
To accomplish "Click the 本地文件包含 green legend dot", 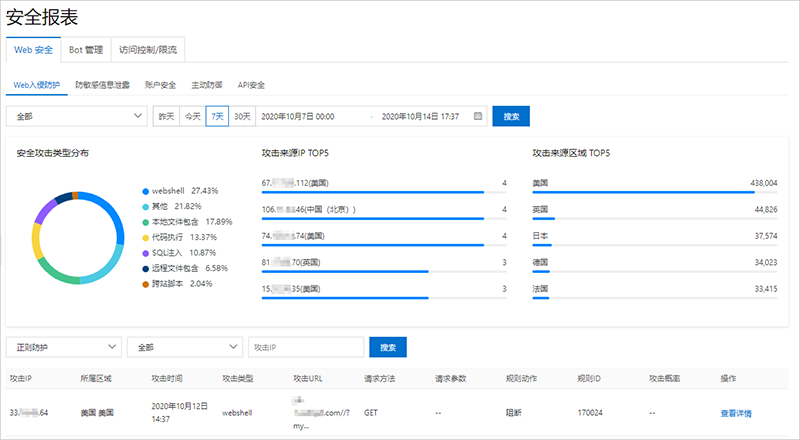I will pos(145,223).
